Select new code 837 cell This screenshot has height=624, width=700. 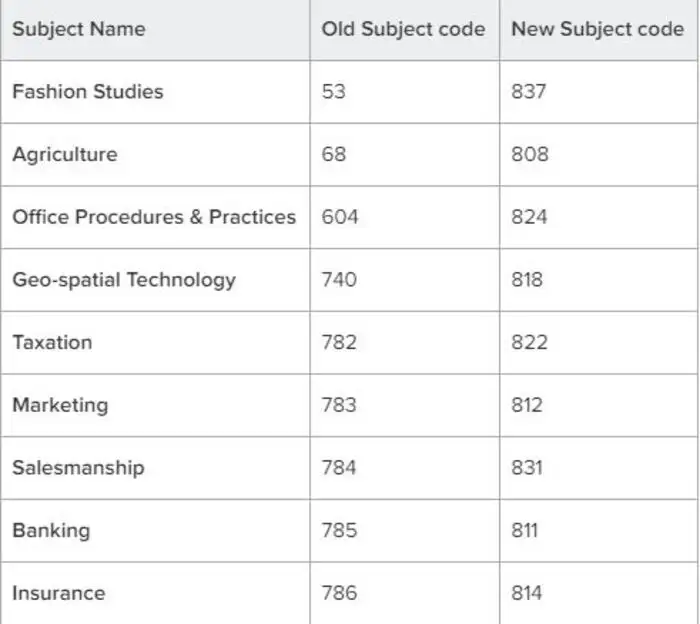pos(529,92)
